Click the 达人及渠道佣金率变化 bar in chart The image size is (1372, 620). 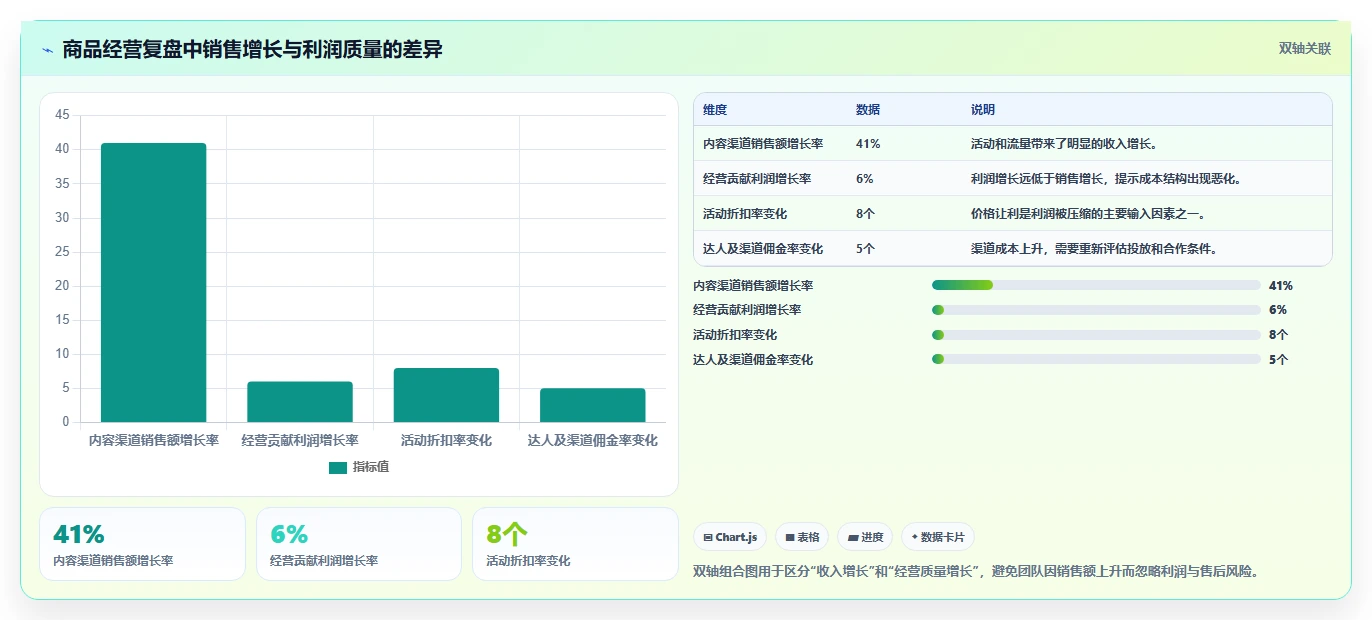[x=593, y=405]
